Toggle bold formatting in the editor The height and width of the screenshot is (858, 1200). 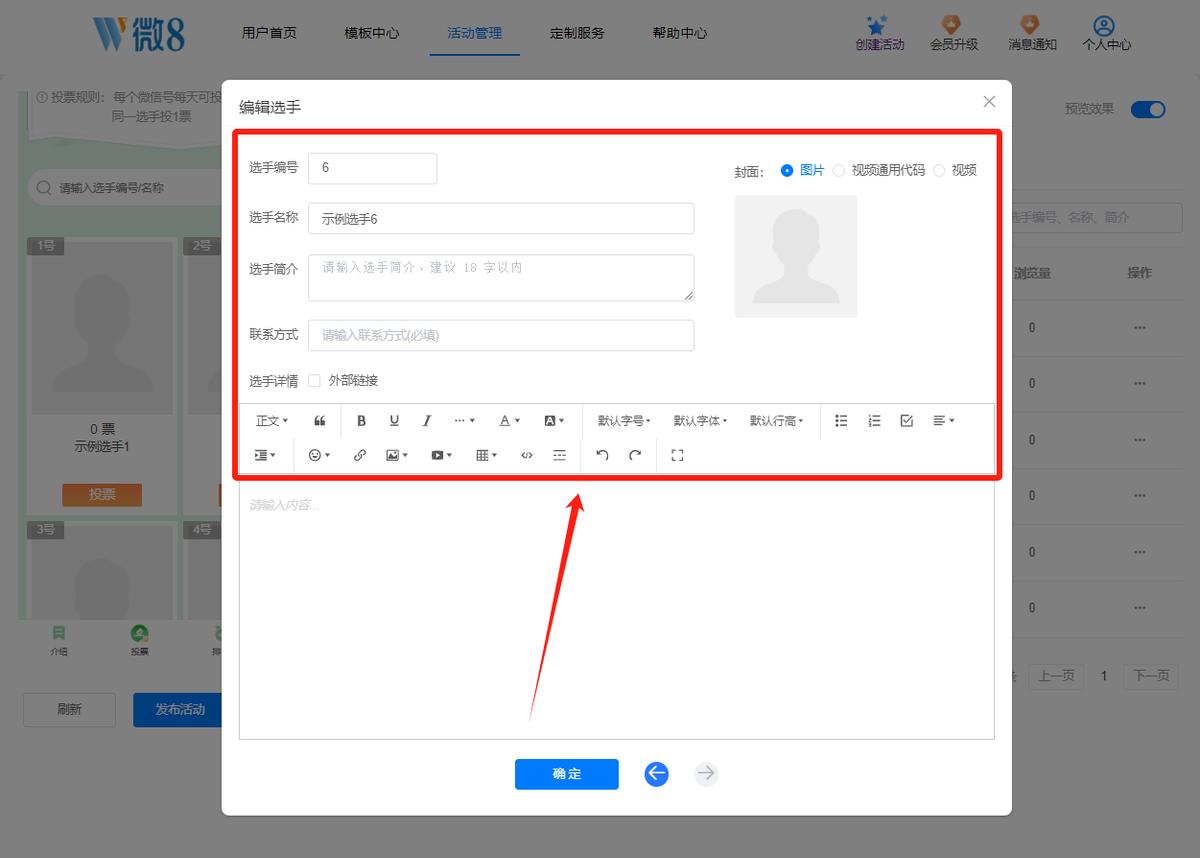[x=362, y=421]
